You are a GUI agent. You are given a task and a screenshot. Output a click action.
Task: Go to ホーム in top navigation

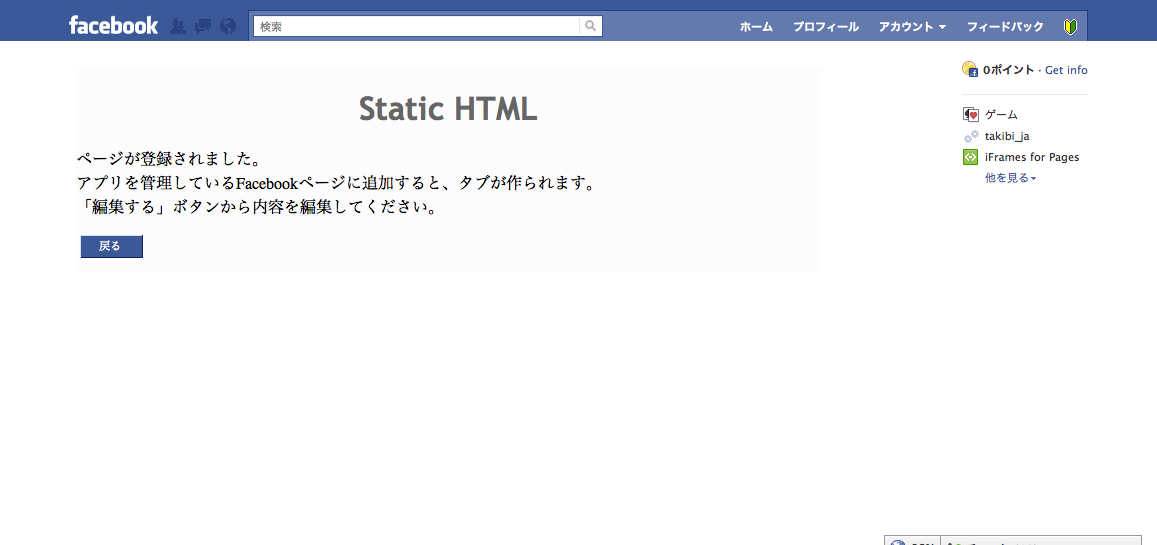coord(756,27)
